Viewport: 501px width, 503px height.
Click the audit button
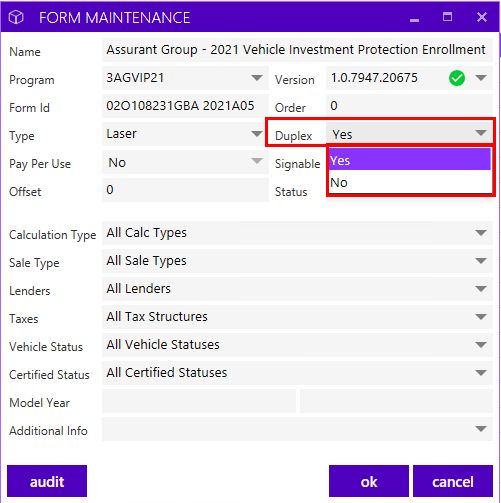[47, 481]
